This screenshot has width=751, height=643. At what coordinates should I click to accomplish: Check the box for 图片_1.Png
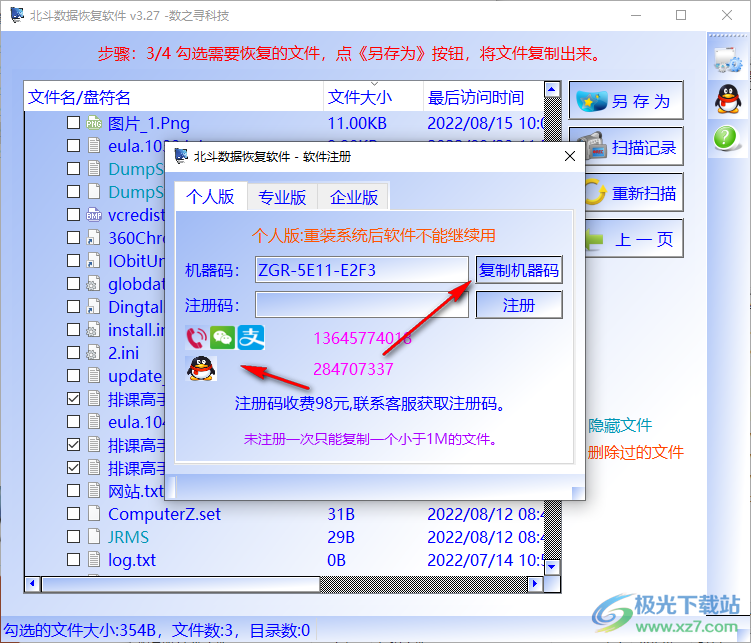tap(73, 123)
